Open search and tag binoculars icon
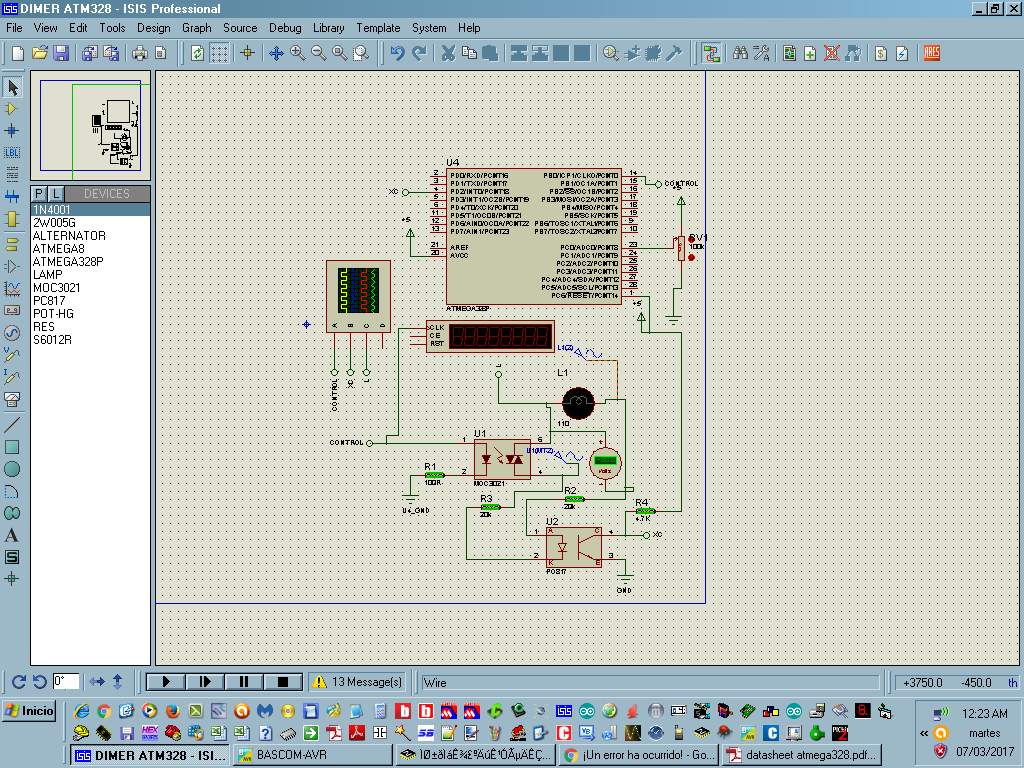Image resolution: width=1024 pixels, height=768 pixels. [x=740, y=54]
